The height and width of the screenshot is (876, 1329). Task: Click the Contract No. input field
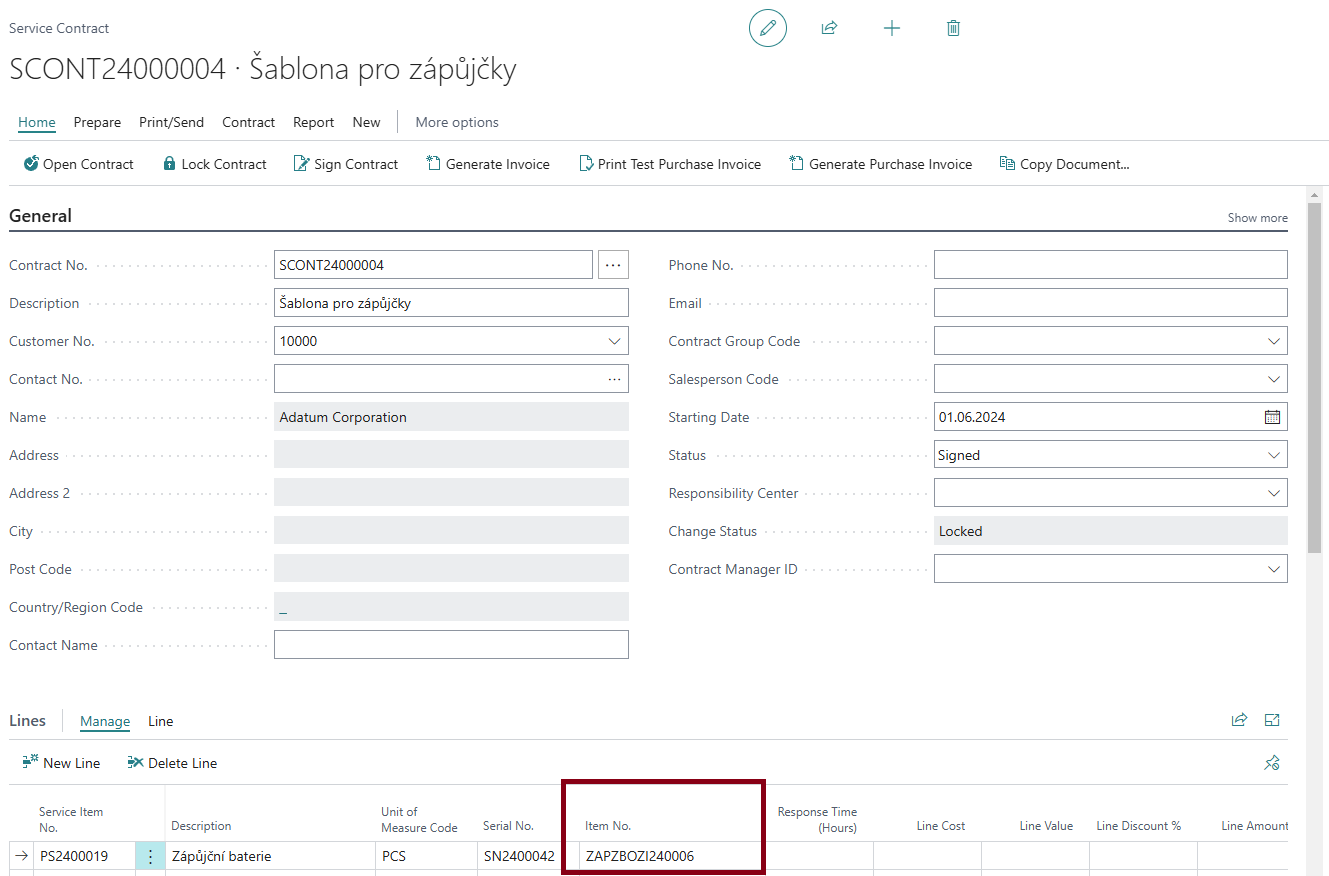[x=433, y=265]
